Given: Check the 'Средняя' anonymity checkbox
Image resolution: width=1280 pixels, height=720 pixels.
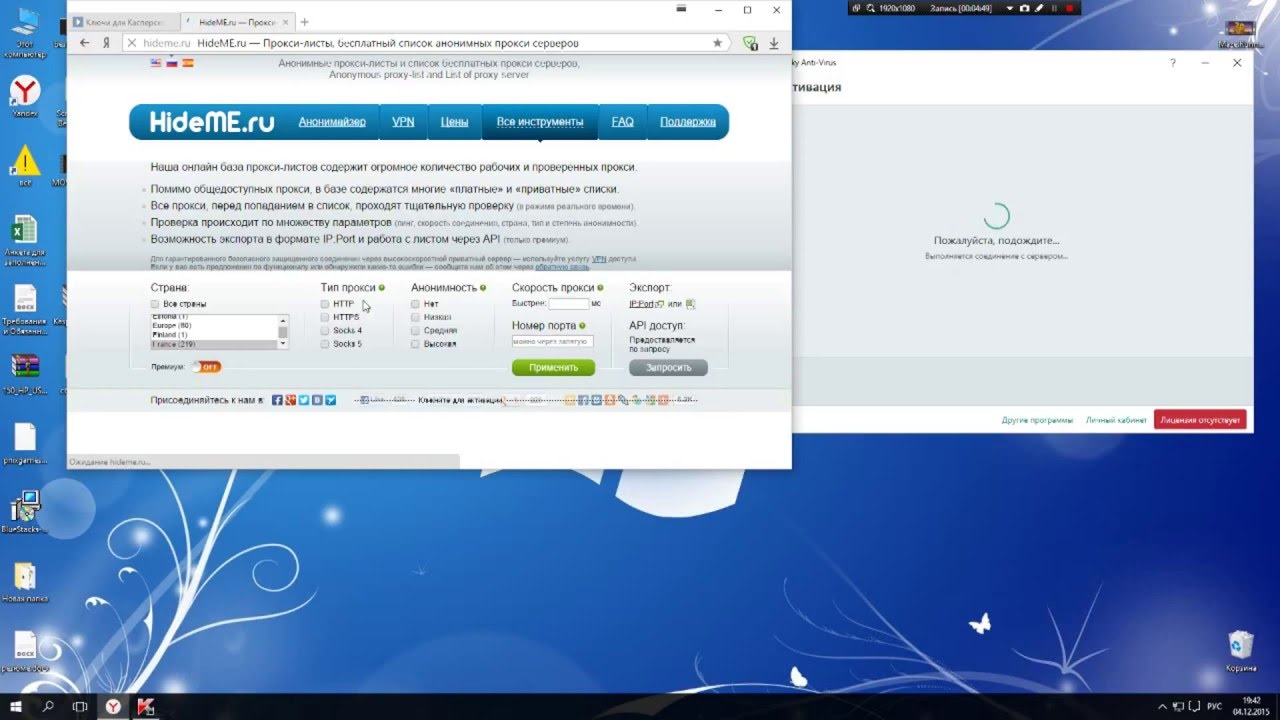Looking at the screenshot, I should click(415, 331).
